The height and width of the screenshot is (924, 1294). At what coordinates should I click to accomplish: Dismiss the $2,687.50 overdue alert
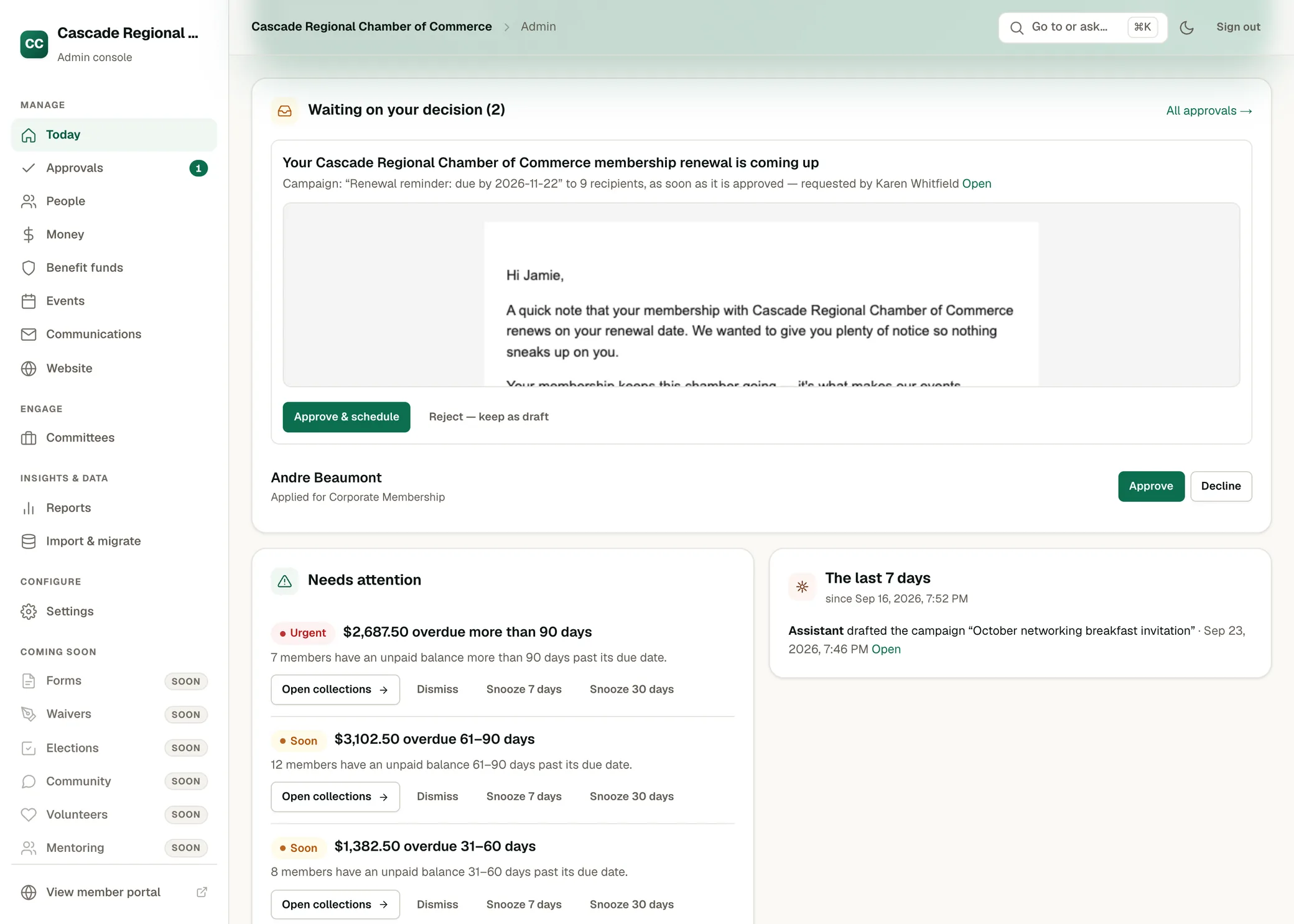[437, 690]
